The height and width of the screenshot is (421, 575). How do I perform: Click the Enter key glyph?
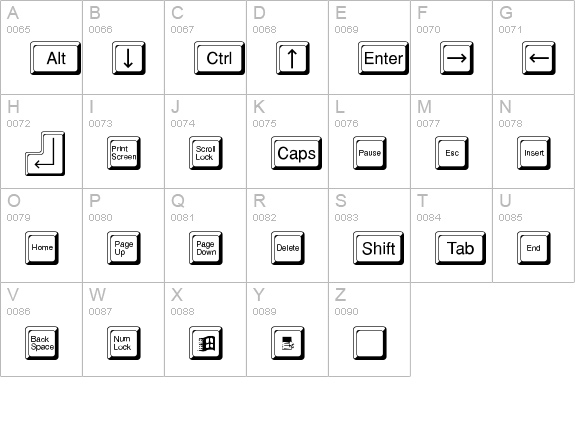[383, 58]
